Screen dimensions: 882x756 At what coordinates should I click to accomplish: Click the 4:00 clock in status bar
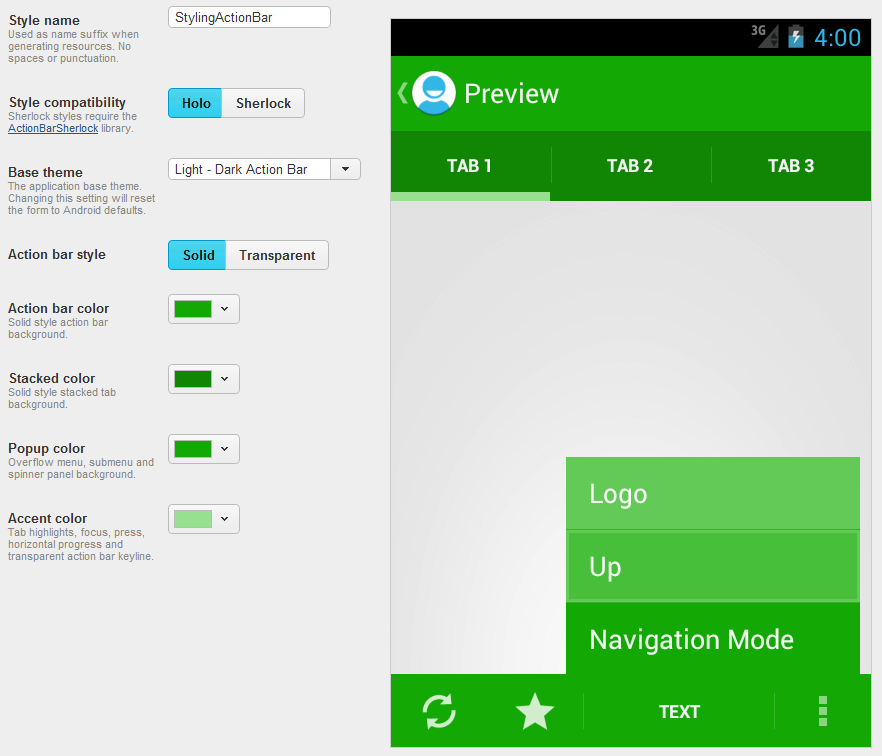point(837,38)
